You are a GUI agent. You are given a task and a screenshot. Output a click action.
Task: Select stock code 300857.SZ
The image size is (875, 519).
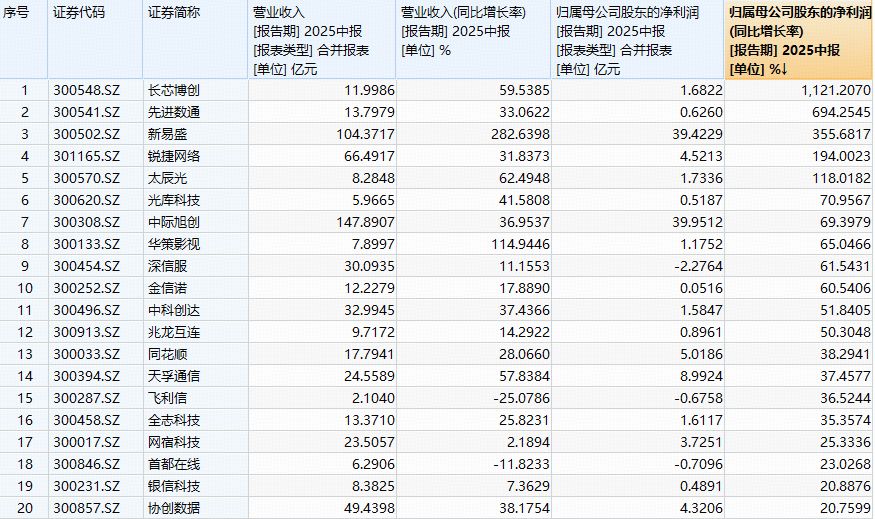point(86,508)
